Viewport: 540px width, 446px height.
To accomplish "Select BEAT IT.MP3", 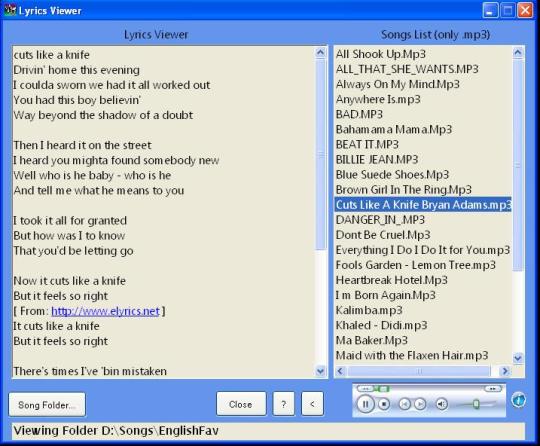I will [423, 145].
